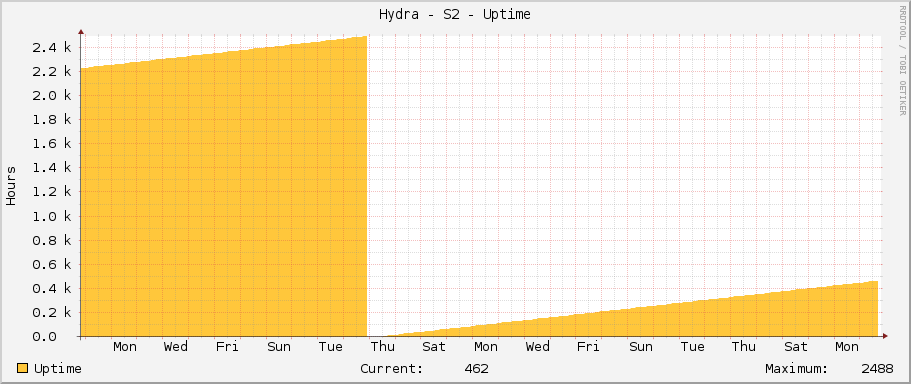Click the current value '462'

476,369
